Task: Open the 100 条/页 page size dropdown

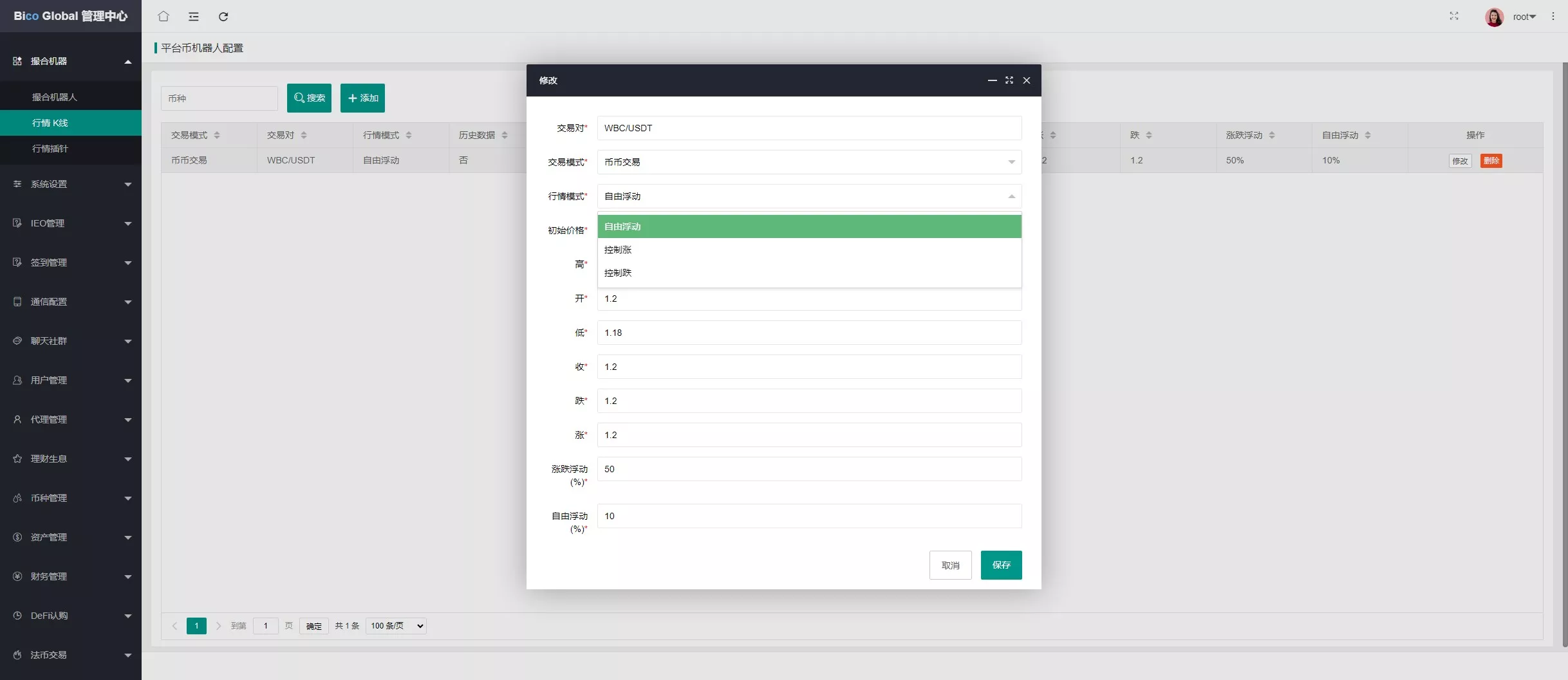Action: pos(396,626)
